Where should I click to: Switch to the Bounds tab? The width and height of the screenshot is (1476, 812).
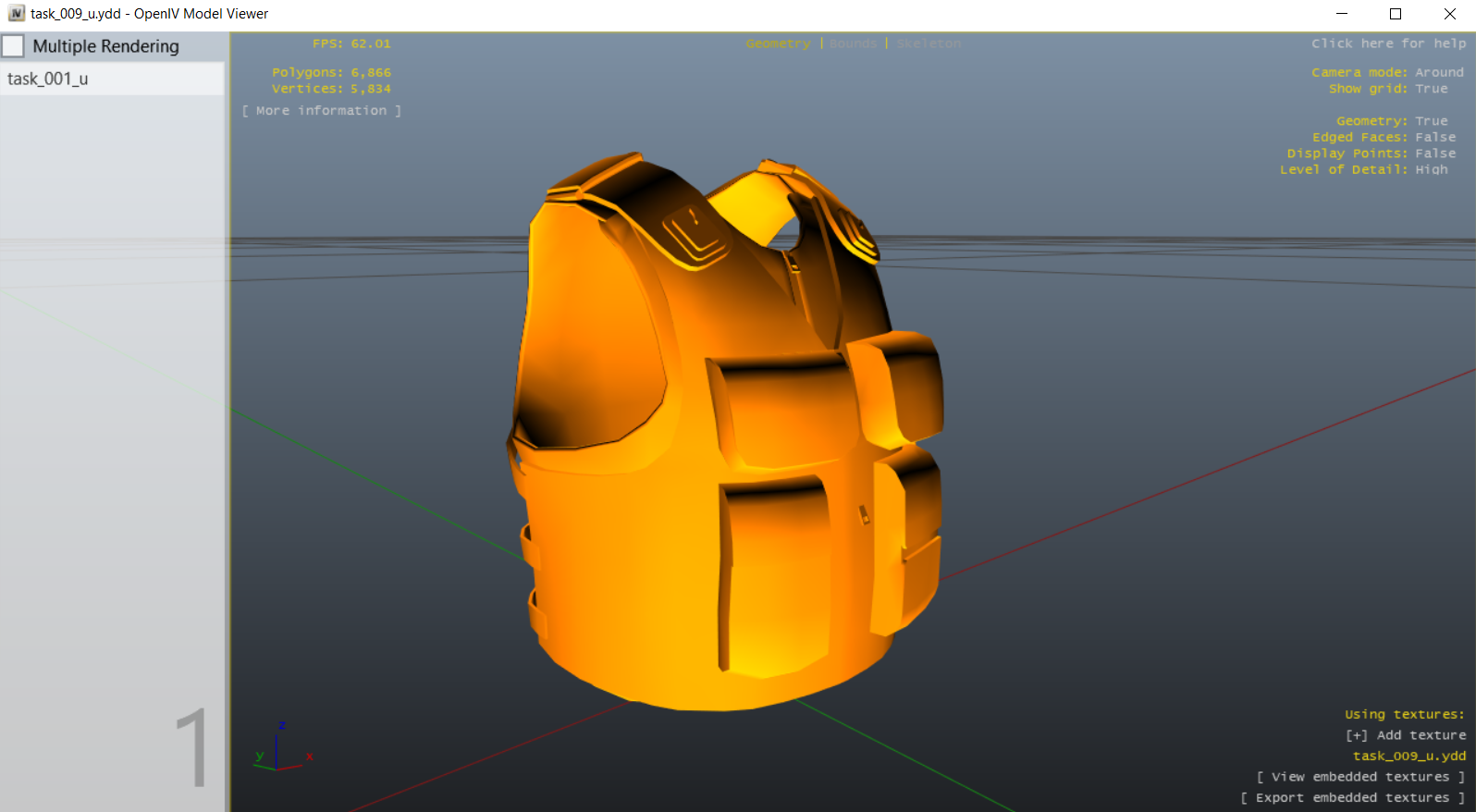(x=853, y=43)
